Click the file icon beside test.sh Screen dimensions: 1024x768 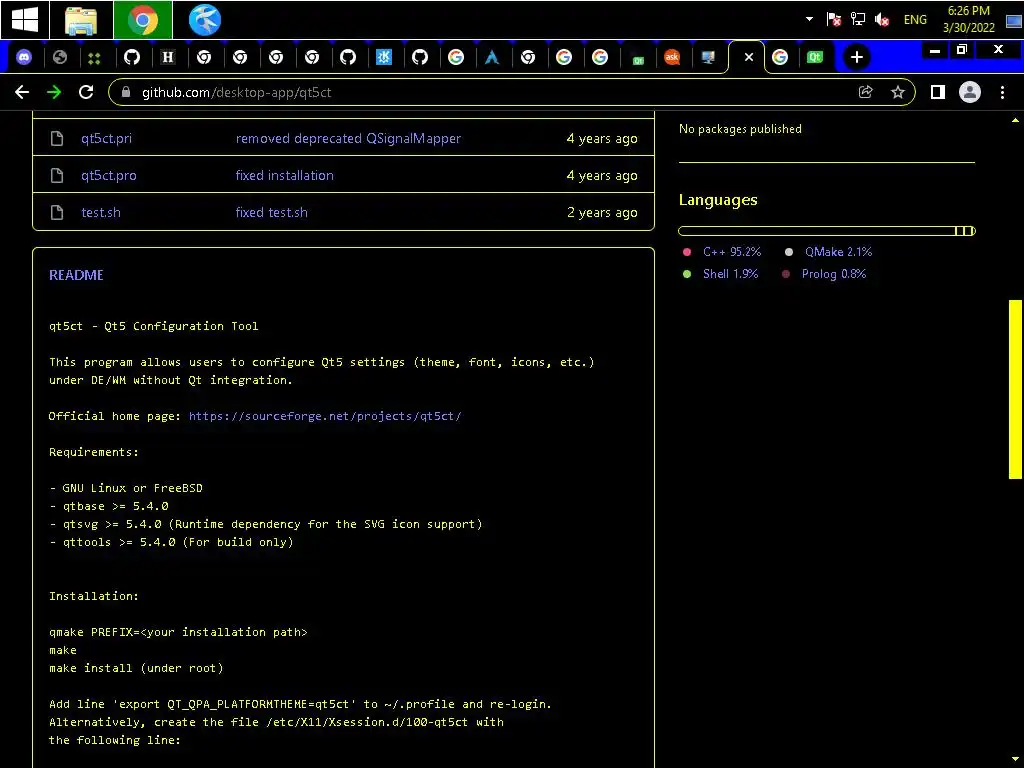point(57,212)
